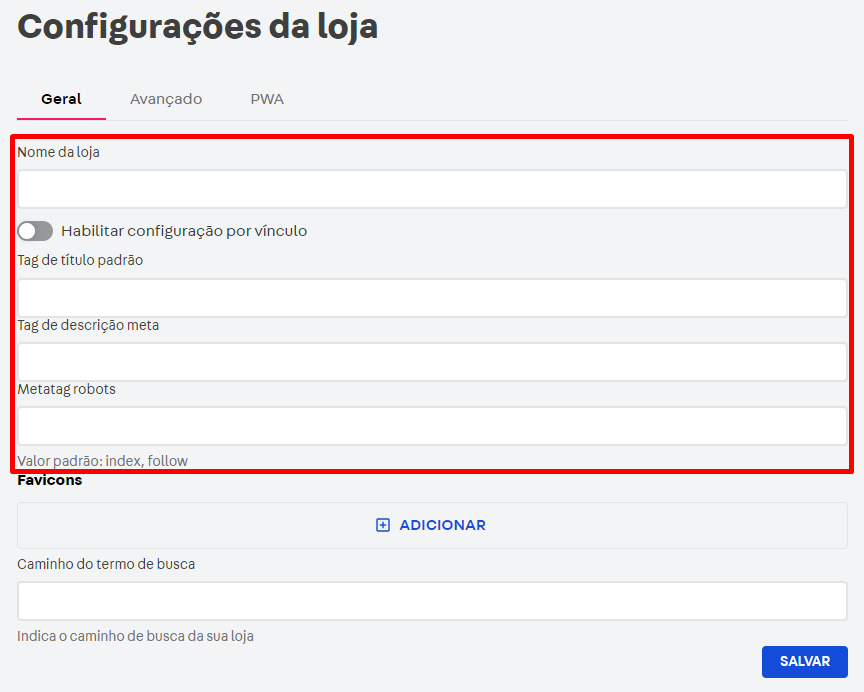Focus the Metatag robots input
This screenshot has width=864, height=692.
[430, 425]
